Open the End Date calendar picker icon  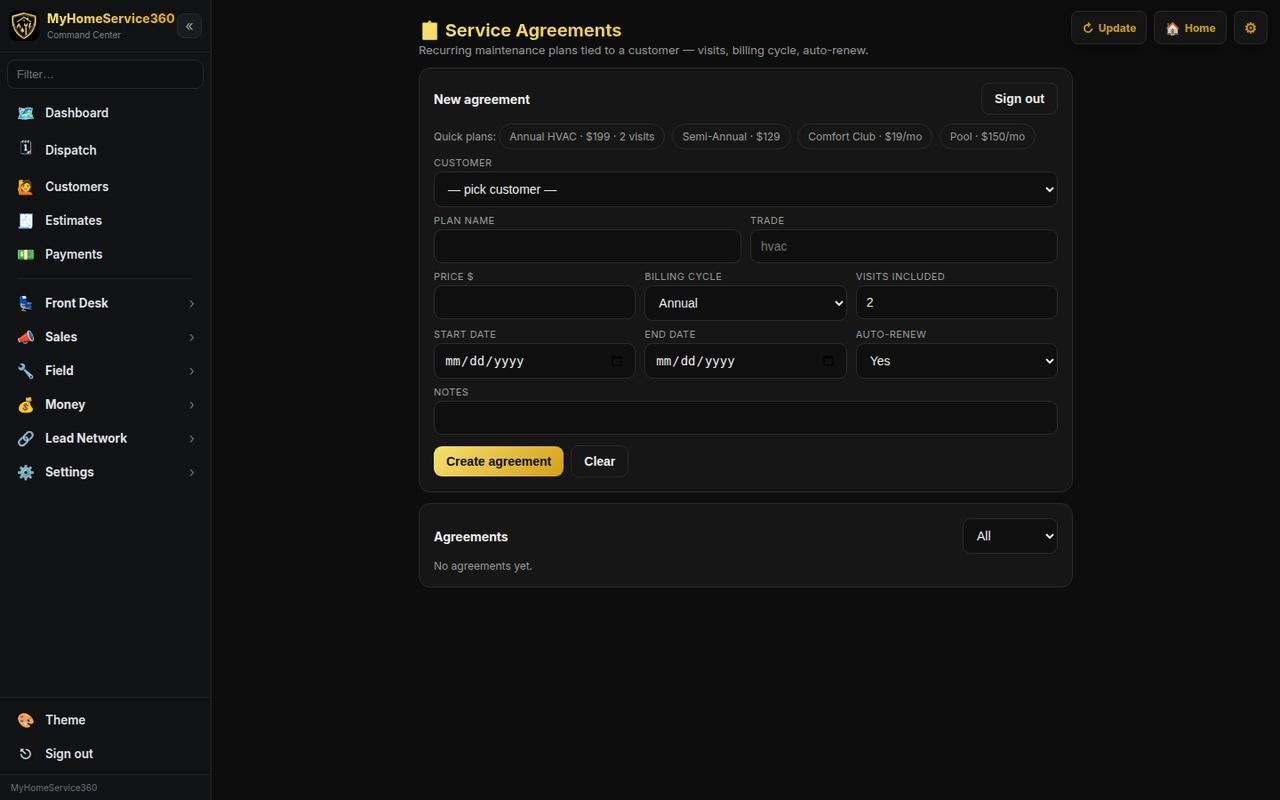point(828,361)
